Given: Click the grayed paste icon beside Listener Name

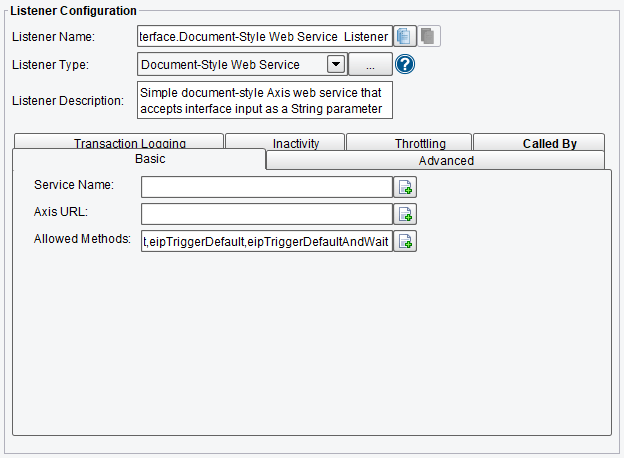Looking at the screenshot, I should coord(429,36).
